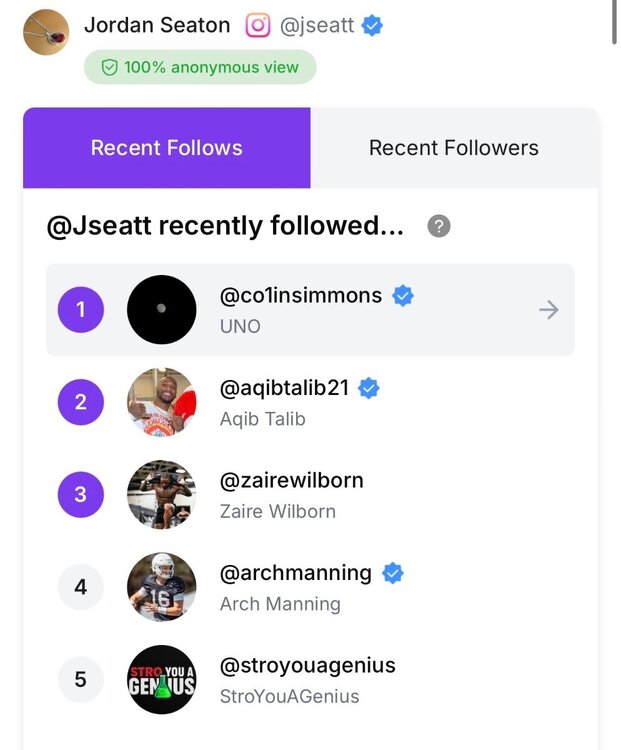Click the question mark help icon

point(439,226)
